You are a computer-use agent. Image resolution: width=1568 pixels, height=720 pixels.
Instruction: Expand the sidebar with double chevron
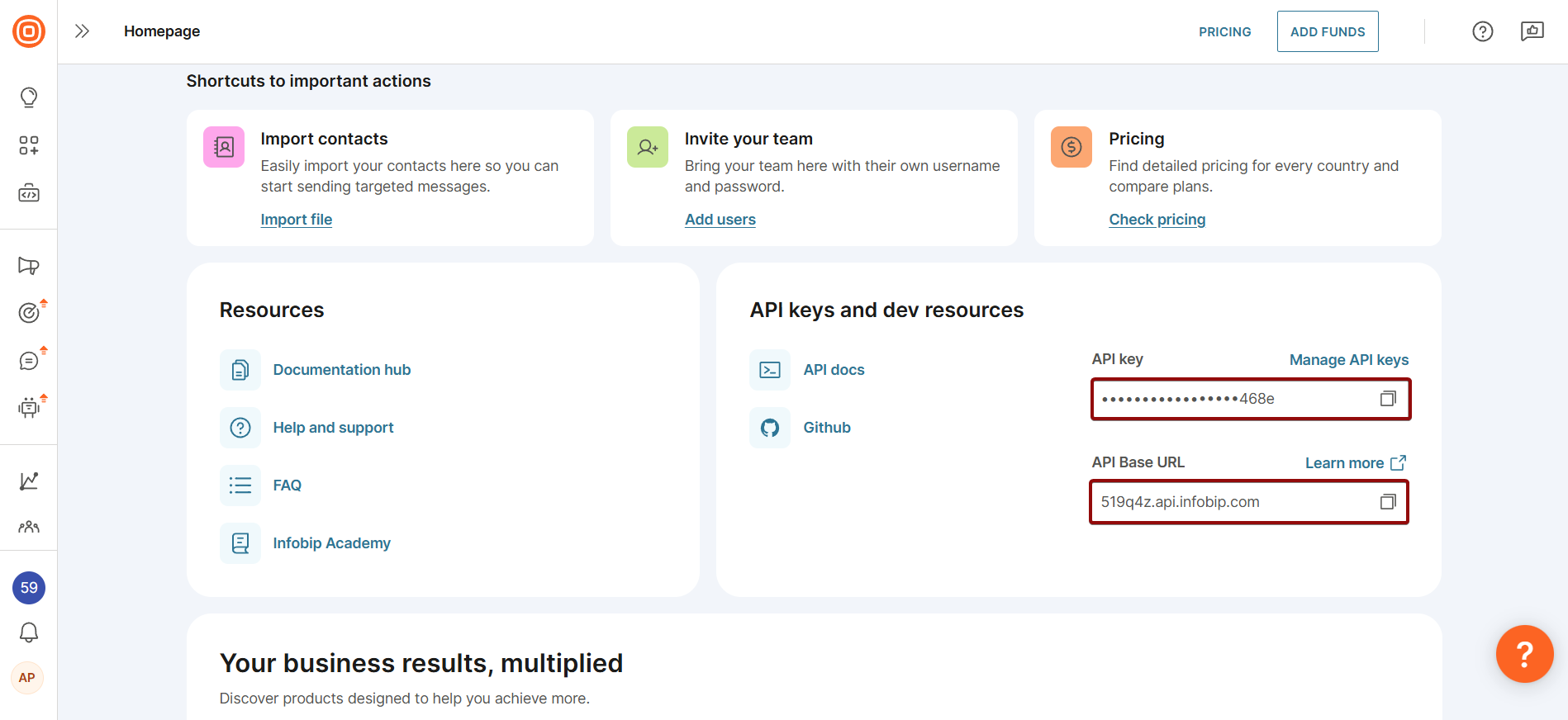pos(82,31)
